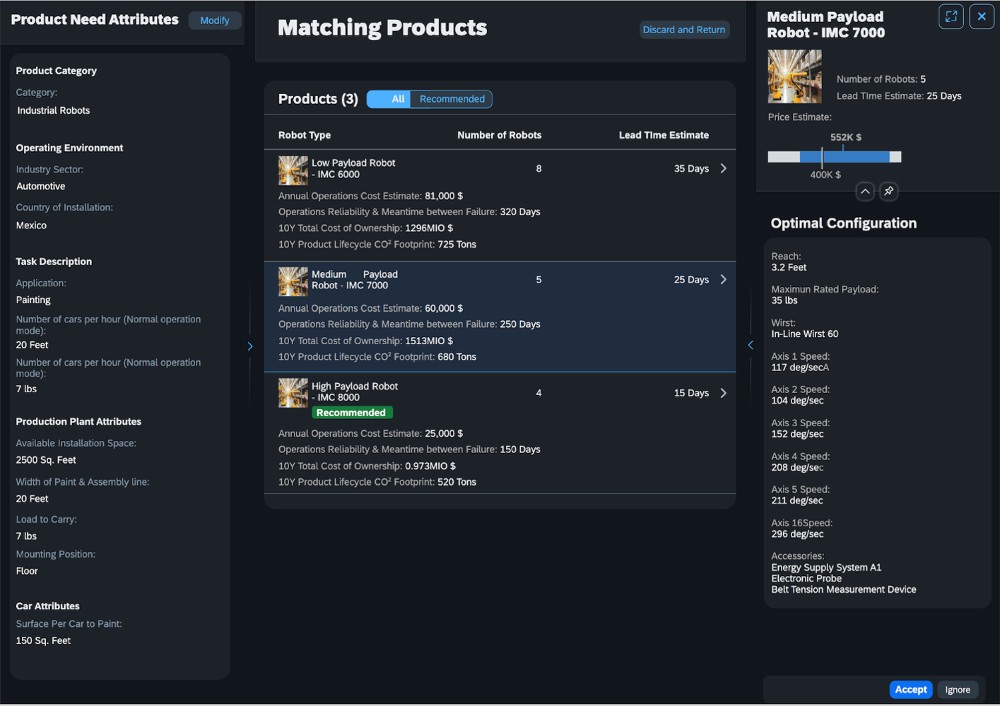The image size is (1000, 706).
Task: Collapse the price estimate section using chevron-up
Action: click(865, 191)
